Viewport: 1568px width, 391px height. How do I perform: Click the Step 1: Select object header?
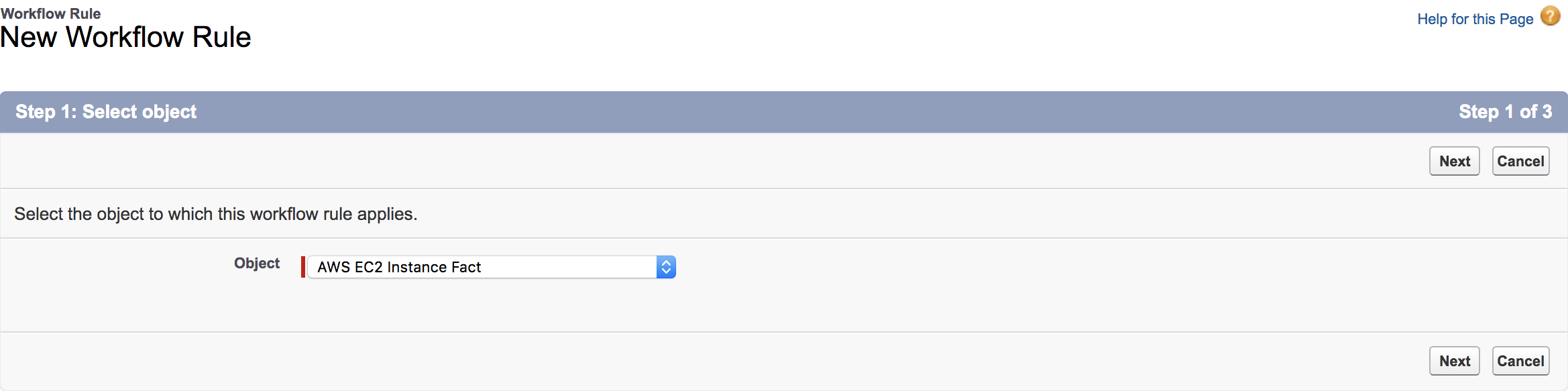pyautogui.click(x=106, y=112)
